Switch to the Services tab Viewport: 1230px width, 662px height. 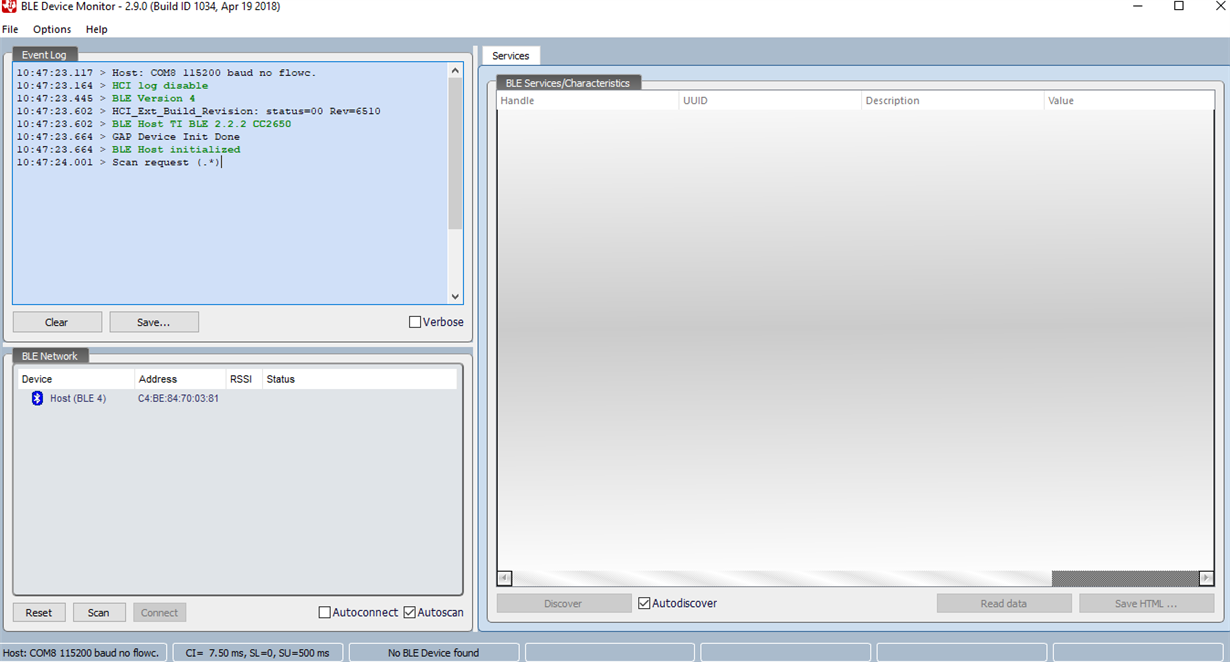pyautogui.click(x=511, y=56)
